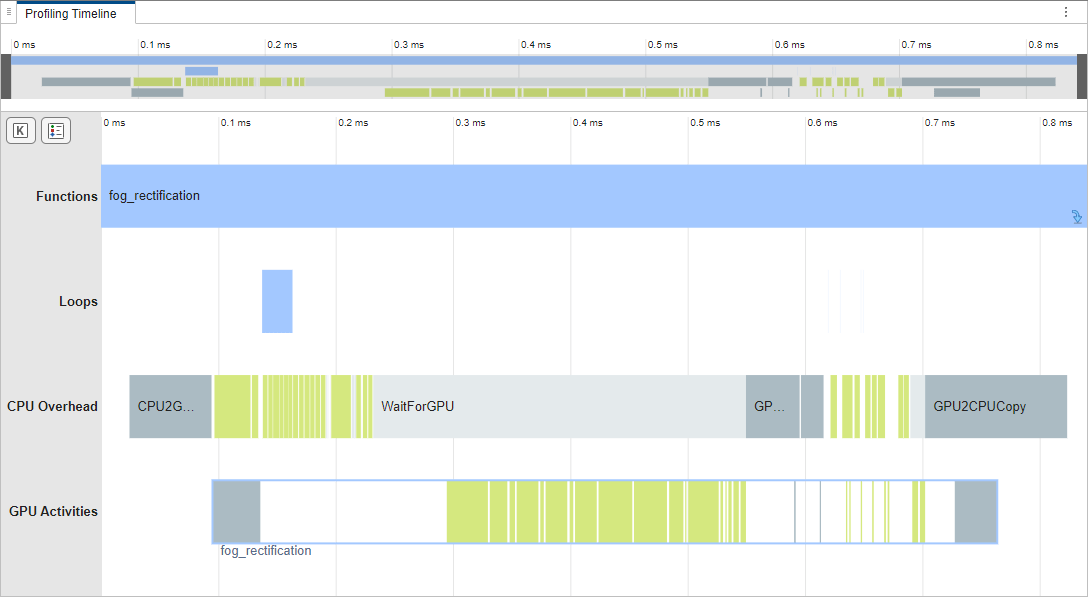
Task: Select the CPU Overhead row label
Action: tap(52, 407)
